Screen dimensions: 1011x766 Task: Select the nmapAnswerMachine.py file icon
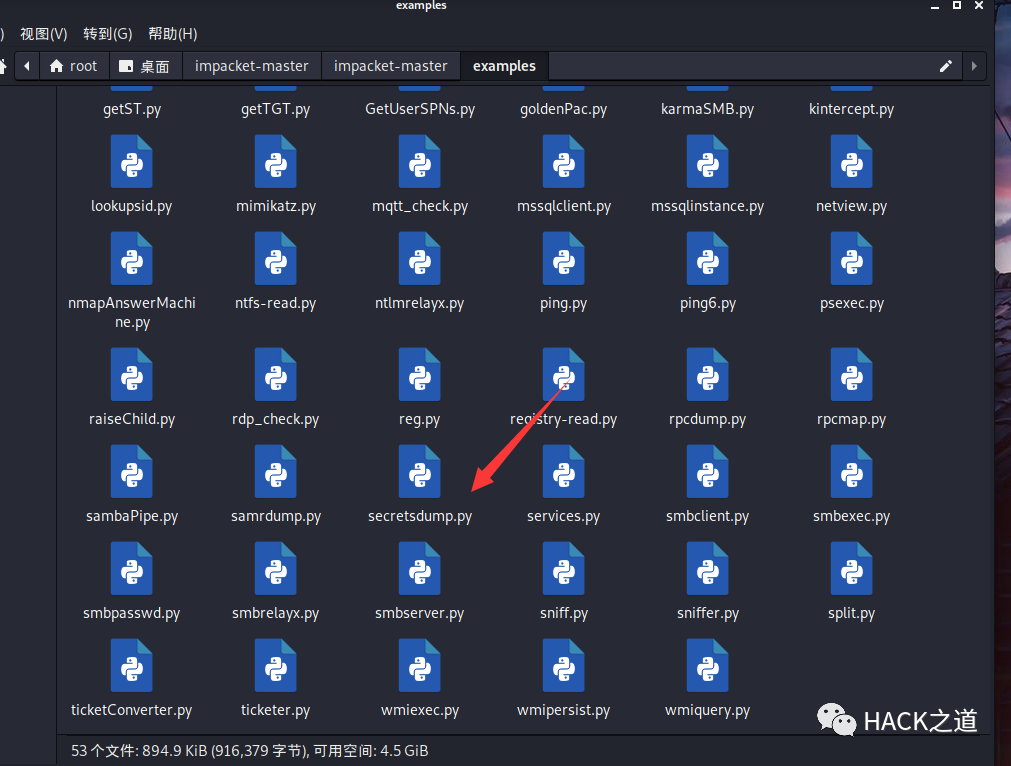coord(132,259)
